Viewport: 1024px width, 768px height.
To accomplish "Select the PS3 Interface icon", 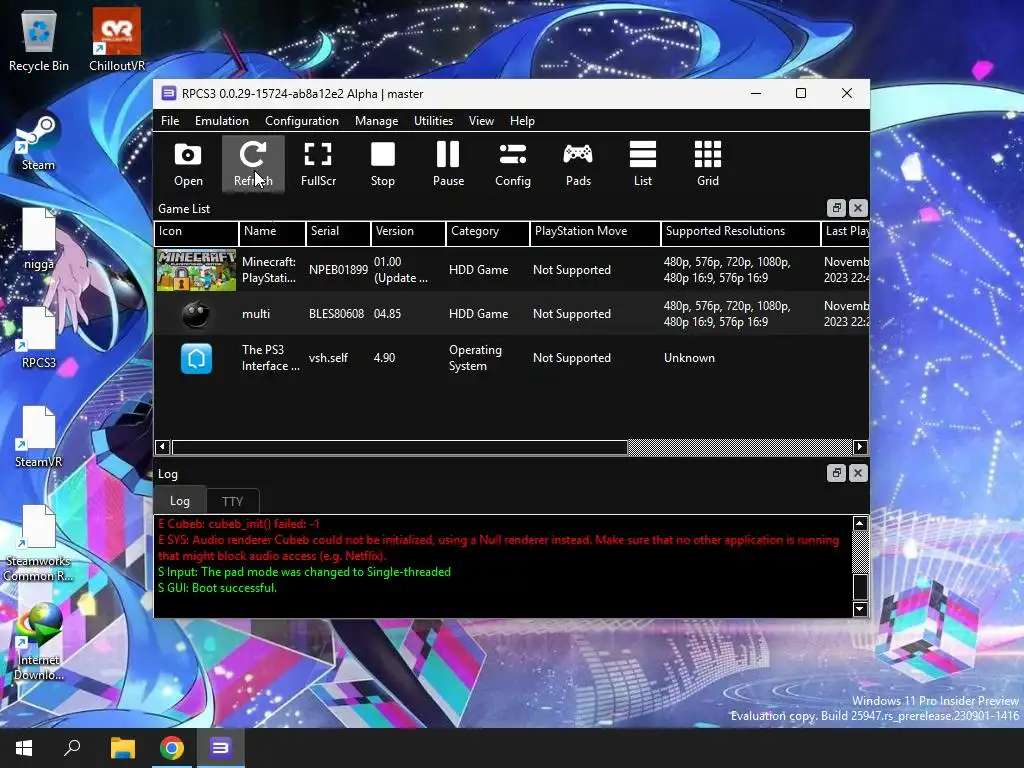I will point(196,359).
